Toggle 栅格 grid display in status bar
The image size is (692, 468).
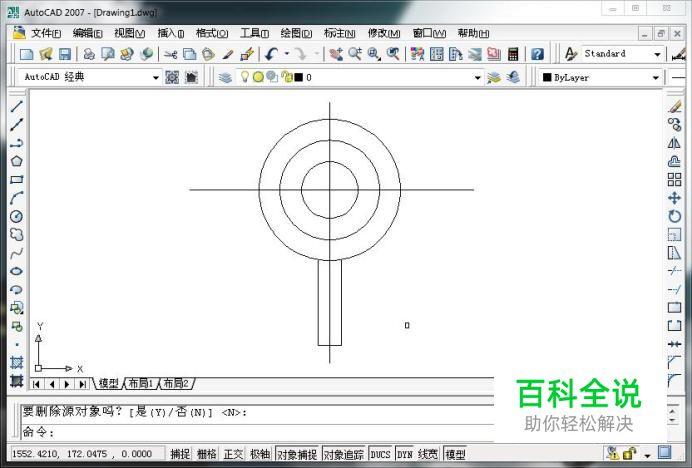click(x=206, y=454)
